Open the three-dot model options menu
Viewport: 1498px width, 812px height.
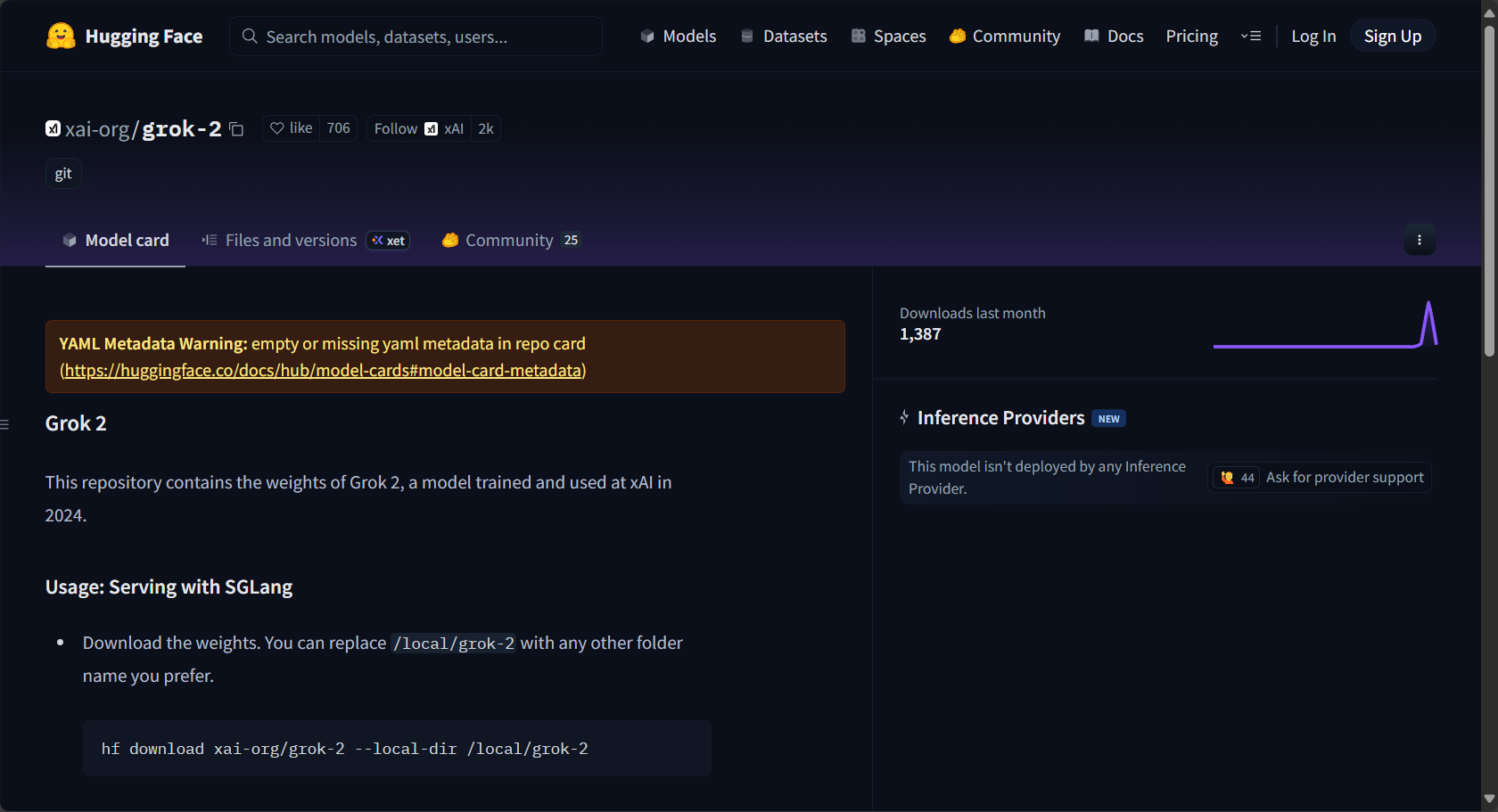[1420, 240]
